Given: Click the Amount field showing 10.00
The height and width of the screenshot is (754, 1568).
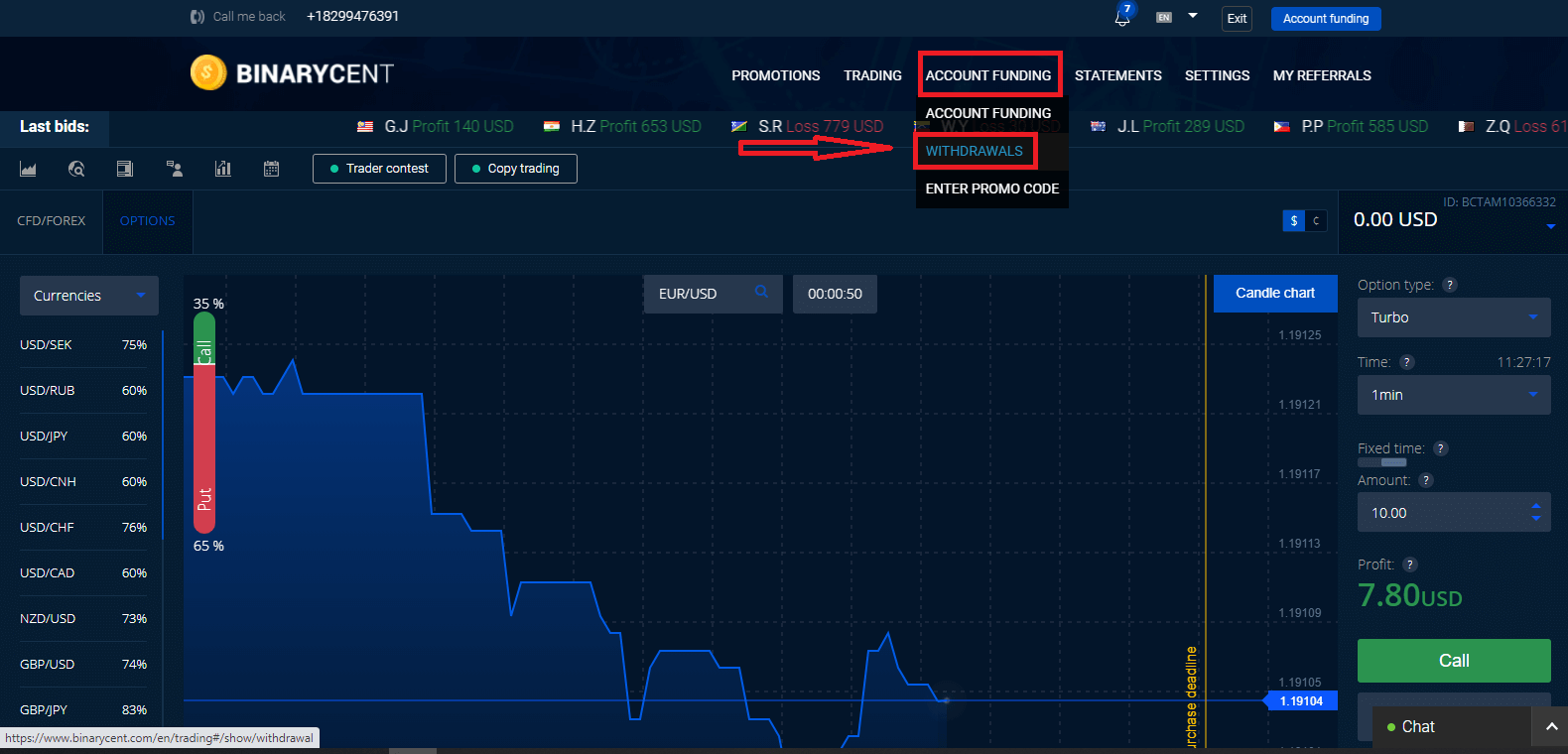Looking at the screenshot, I should pos(1454,513).
